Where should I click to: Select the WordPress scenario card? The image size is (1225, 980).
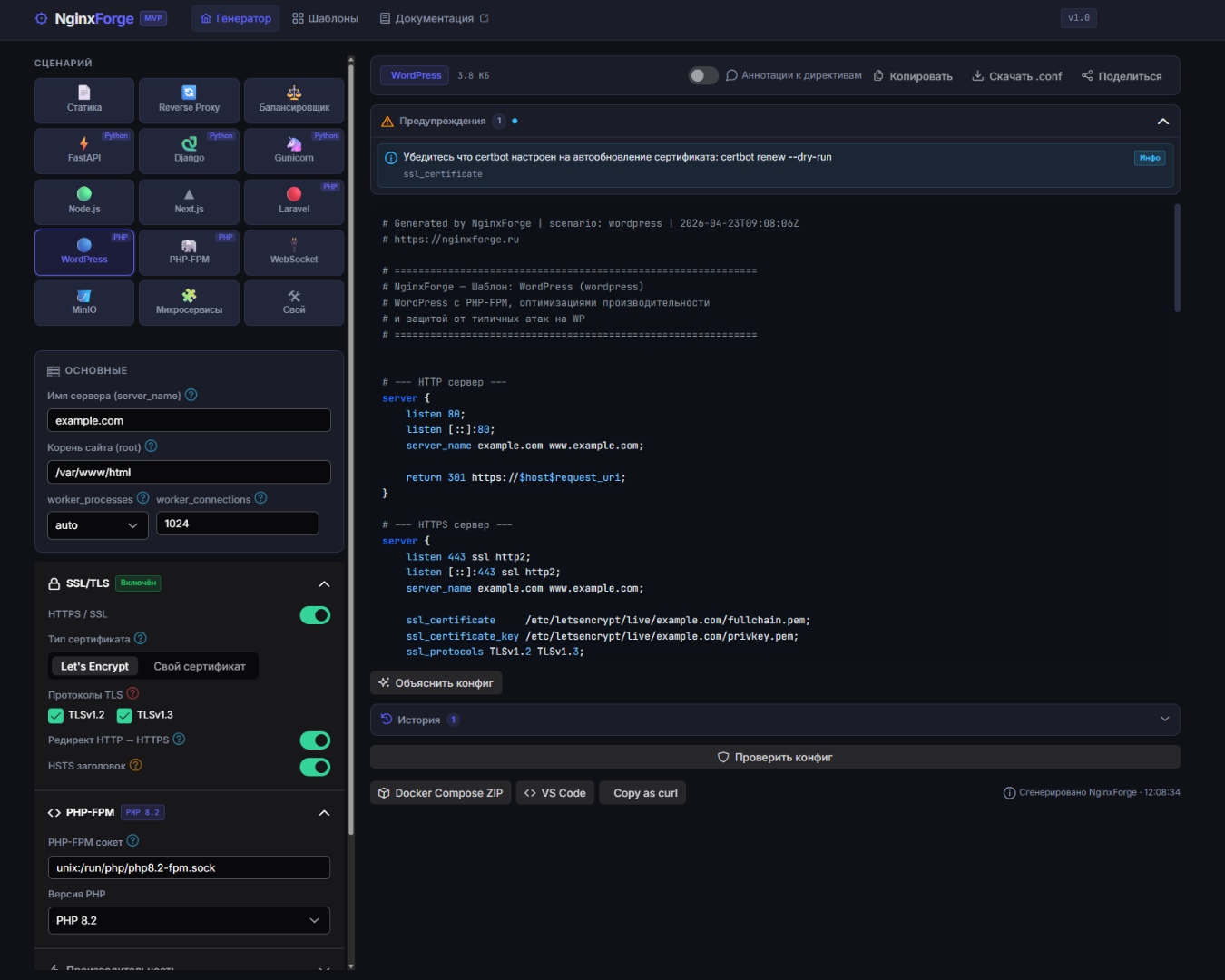(84, 252)
